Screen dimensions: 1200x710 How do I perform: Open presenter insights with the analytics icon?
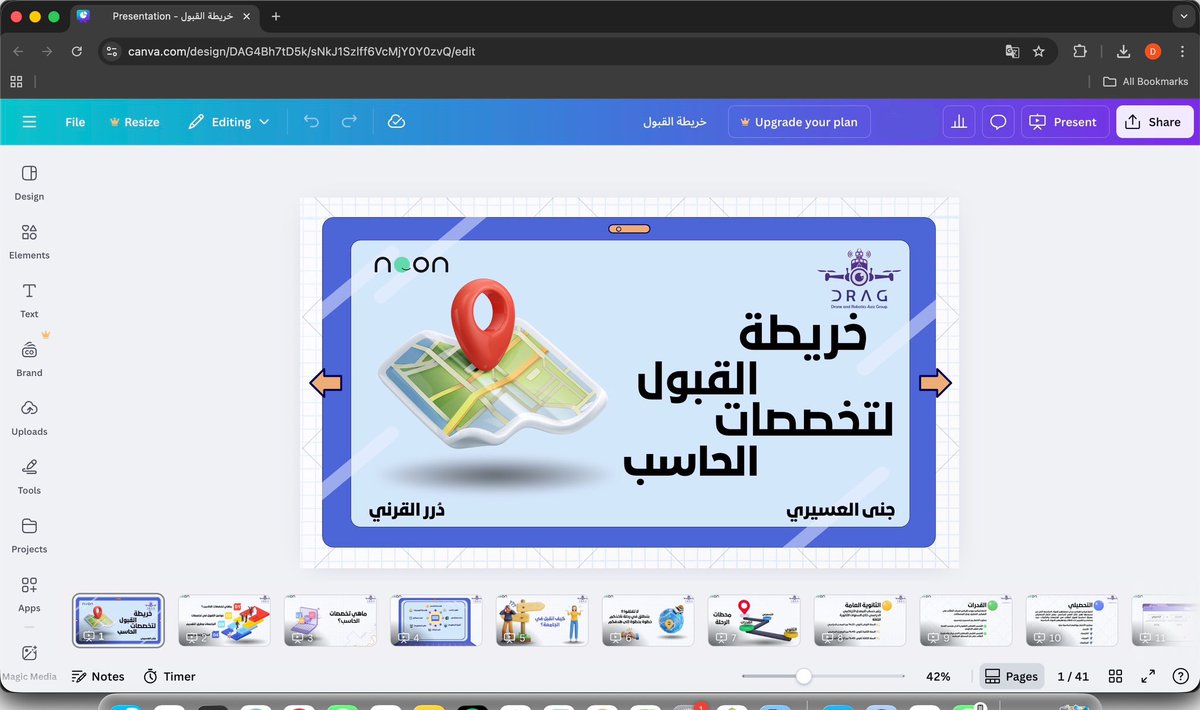[958, 121]
